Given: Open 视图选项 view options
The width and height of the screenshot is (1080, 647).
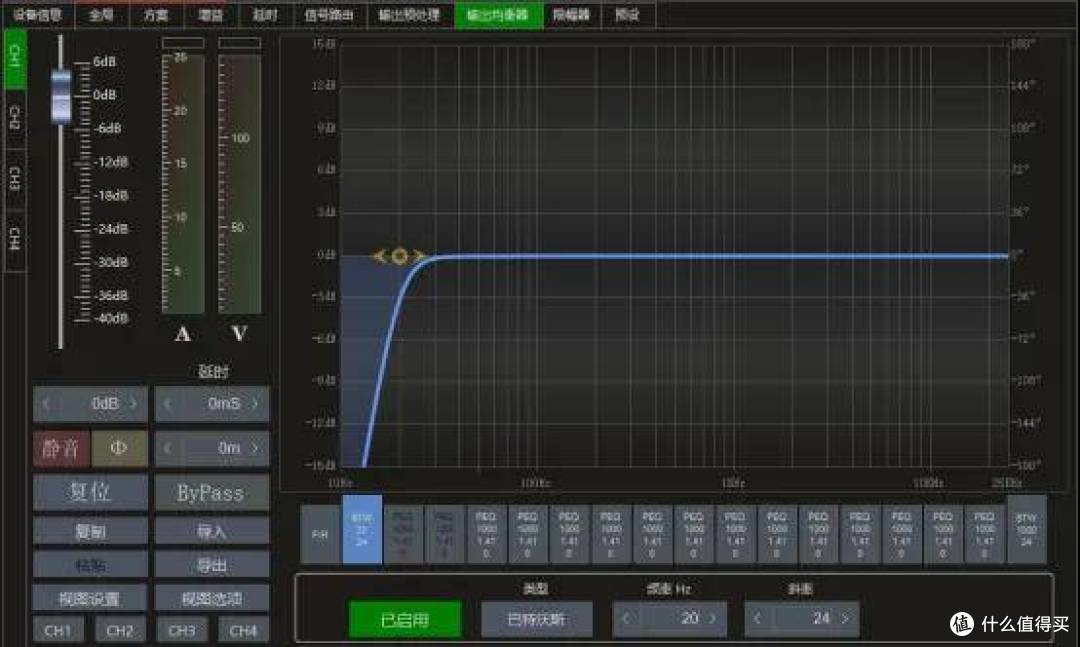Looking at the screenshot, I should tap(212, 599).
